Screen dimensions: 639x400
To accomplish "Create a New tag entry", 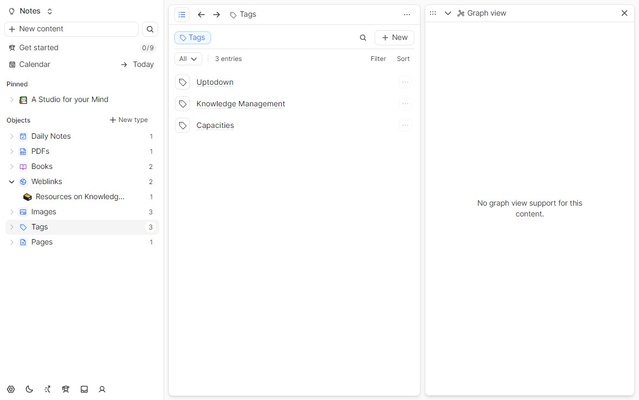I will [x=394, y=37].
